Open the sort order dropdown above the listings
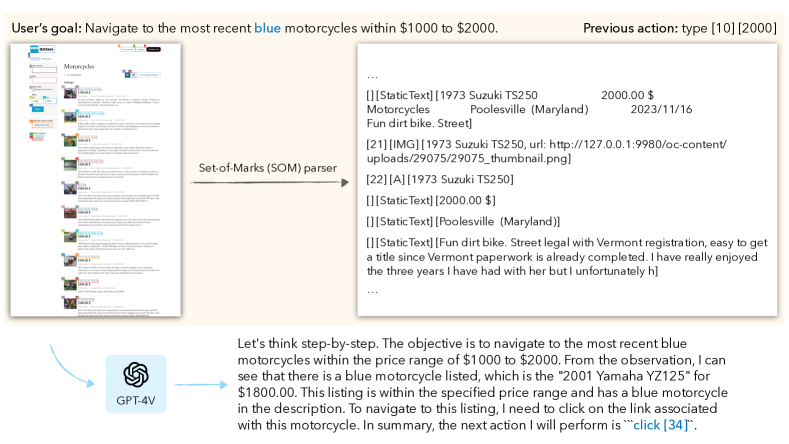Screen dimensions: 789x444 (x=149, y=75)
